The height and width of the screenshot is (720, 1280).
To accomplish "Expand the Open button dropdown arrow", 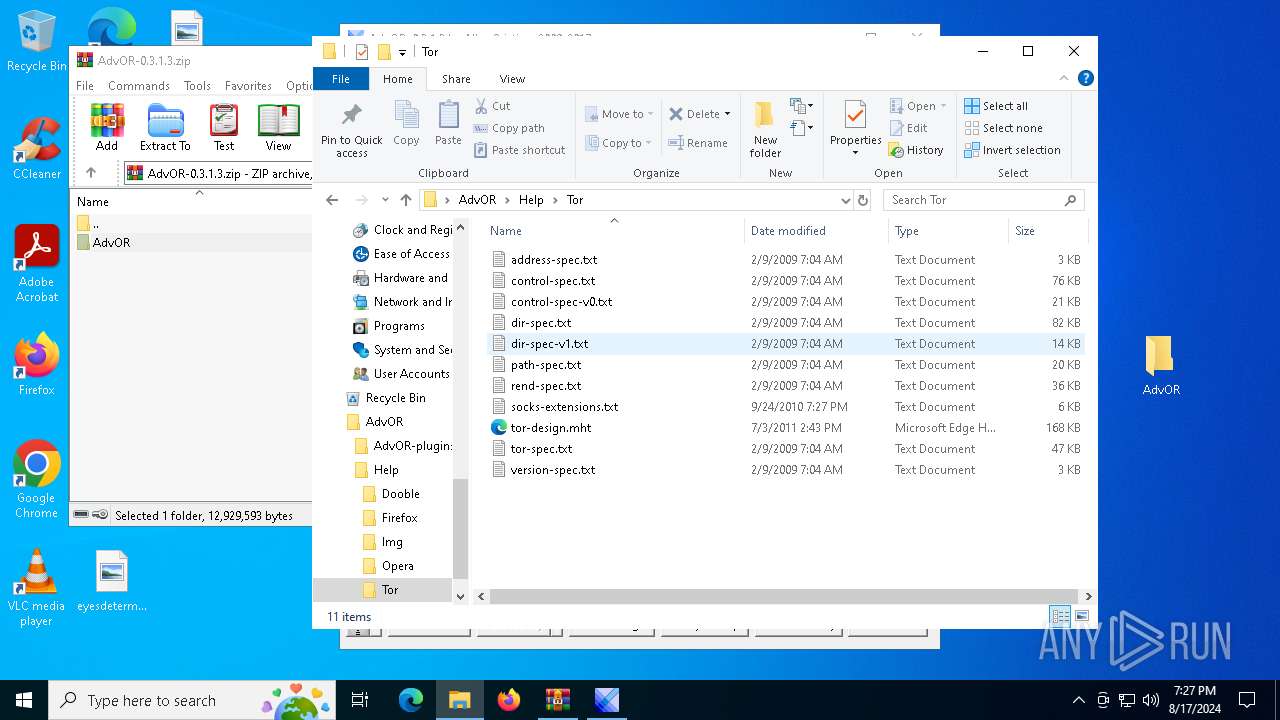I will tap(942, 106).
